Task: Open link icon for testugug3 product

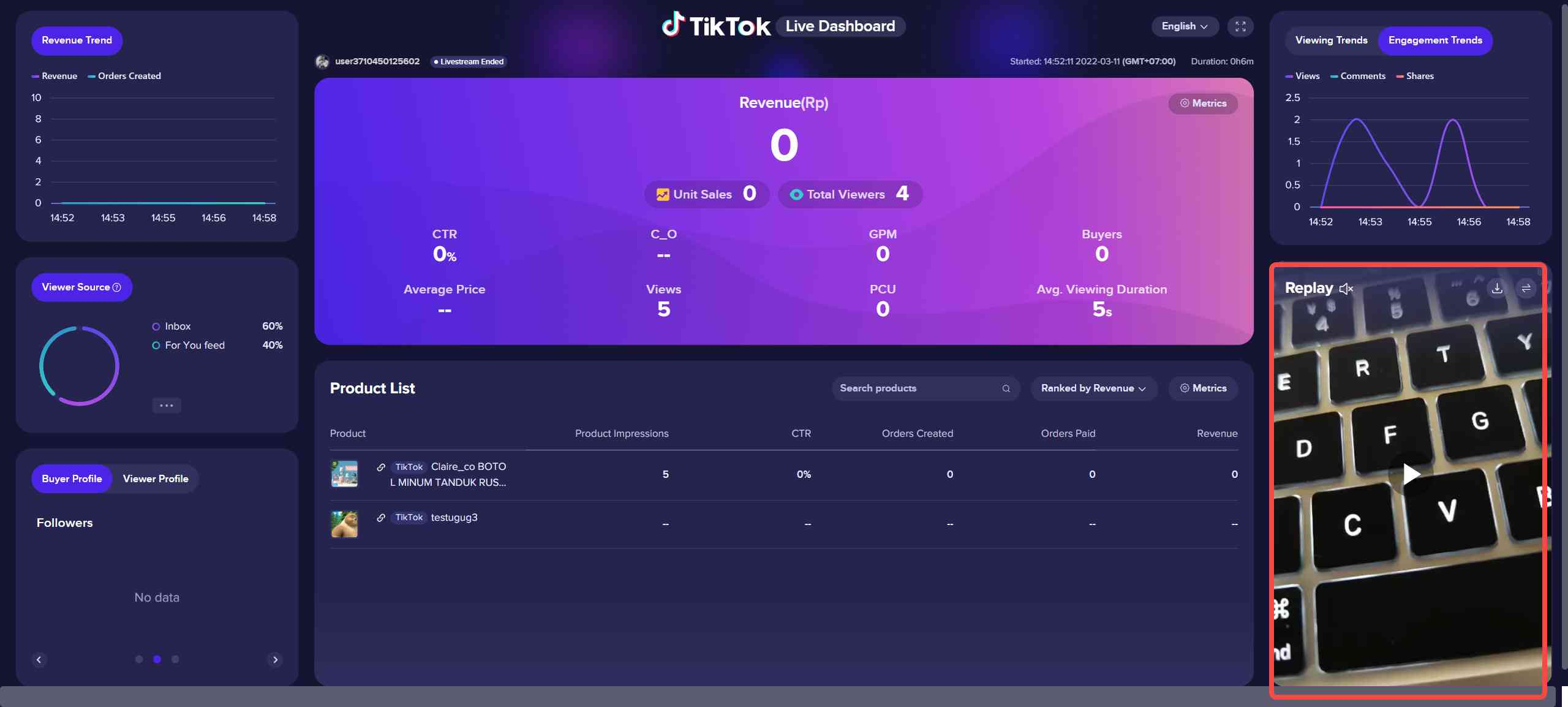Action: pyautogui.click(x=381, y=518)
